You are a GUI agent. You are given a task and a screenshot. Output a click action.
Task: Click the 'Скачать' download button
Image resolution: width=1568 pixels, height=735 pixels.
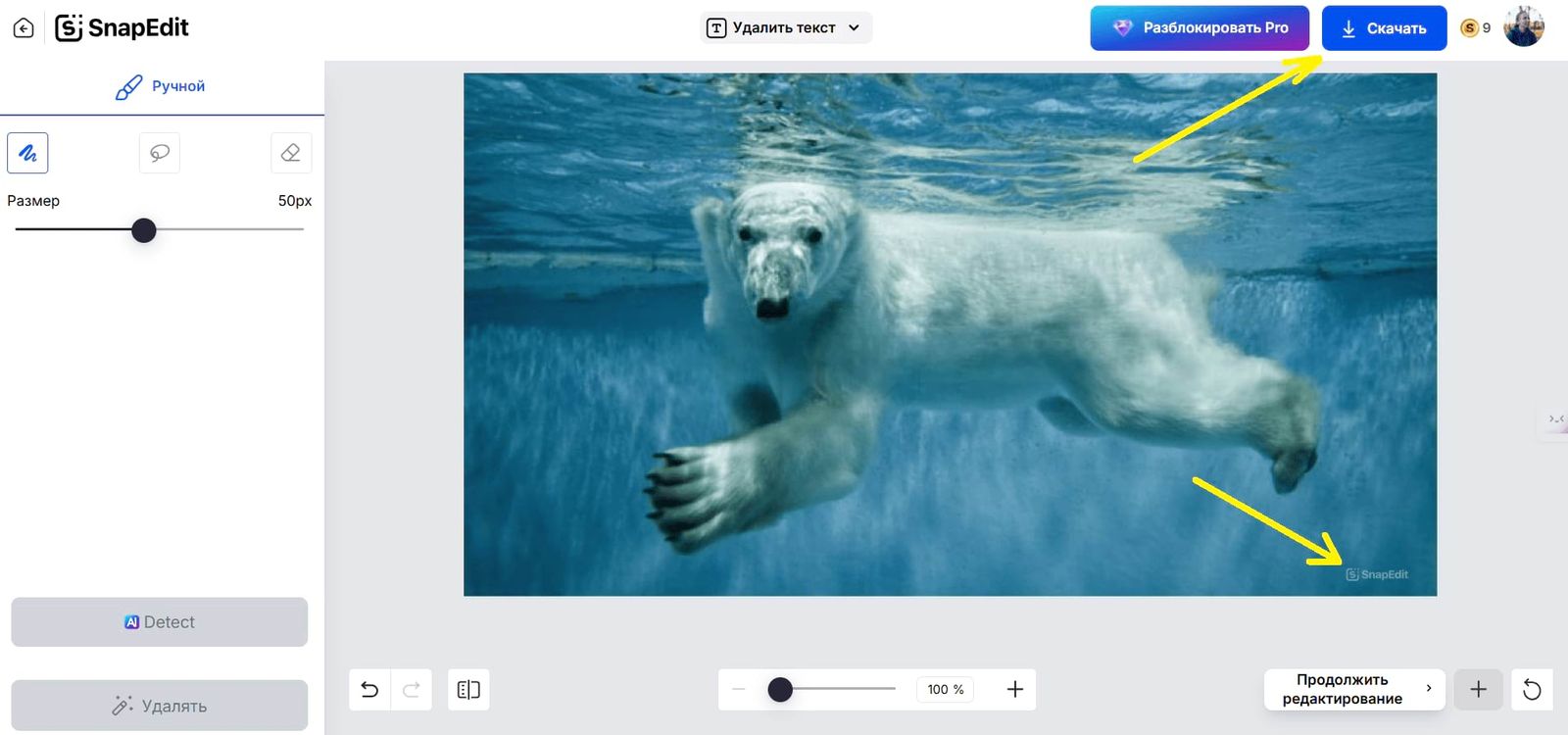click(1384, 28)
